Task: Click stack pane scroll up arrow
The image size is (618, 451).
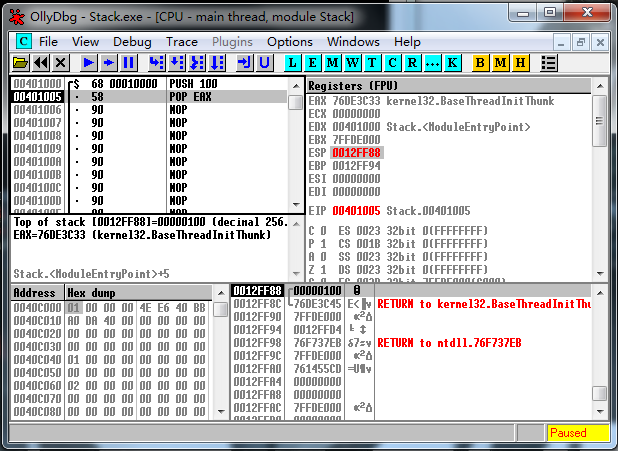Action: click(x=600, y=293)
